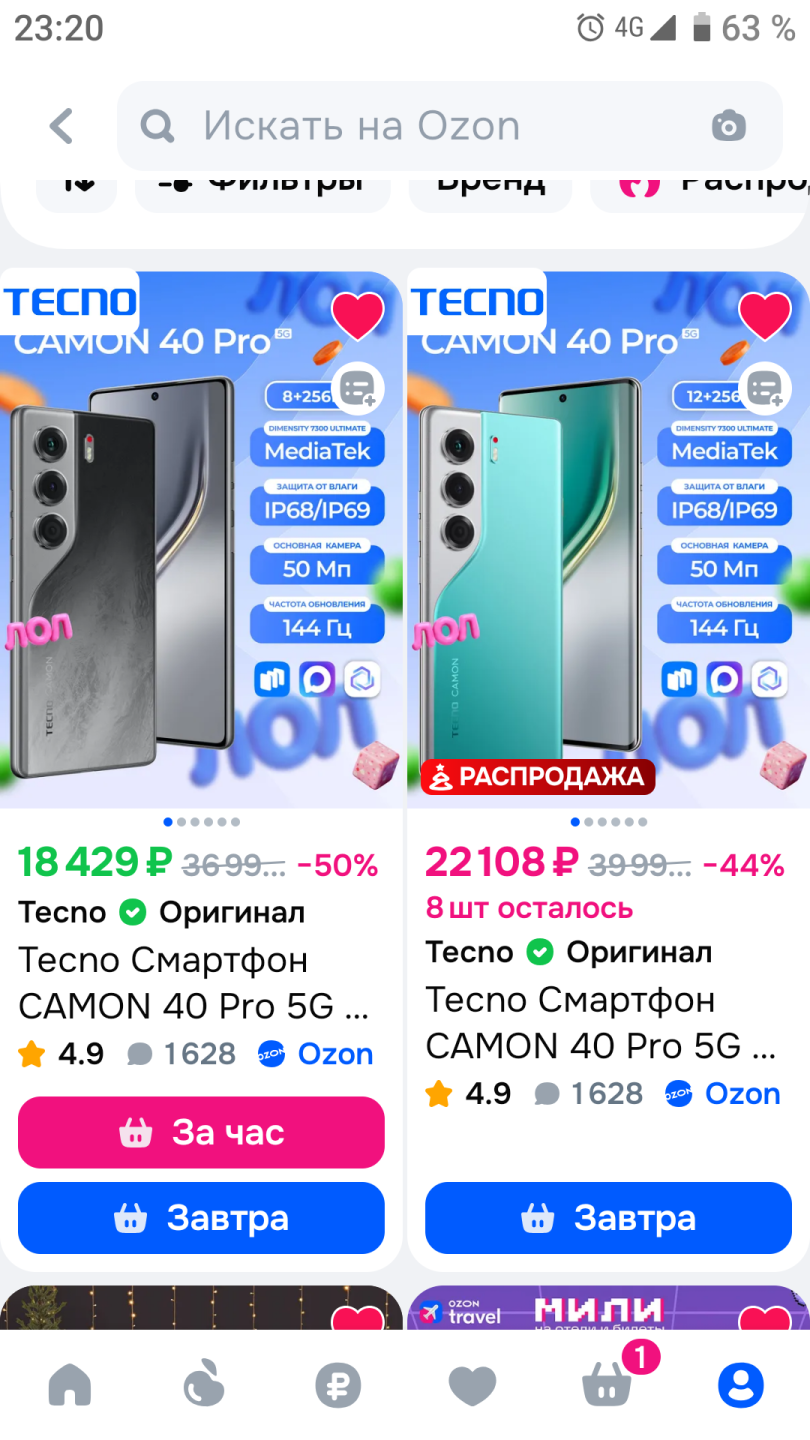810x1440 pixels.
Task: Order the 18 429 ₽ phone 'За час'
Action: (201, 1132)
